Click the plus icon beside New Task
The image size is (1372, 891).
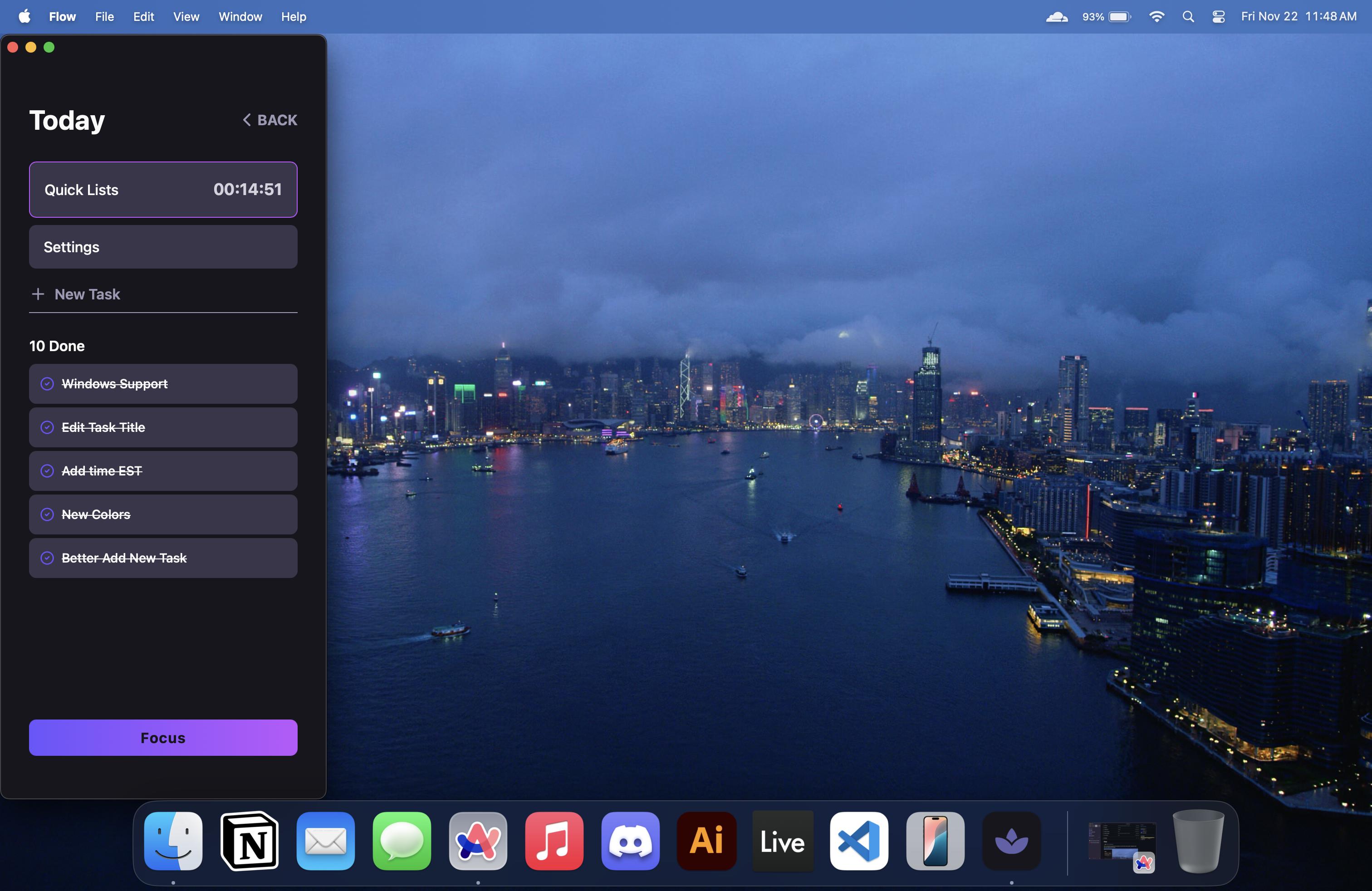click(x=38, y=294)
